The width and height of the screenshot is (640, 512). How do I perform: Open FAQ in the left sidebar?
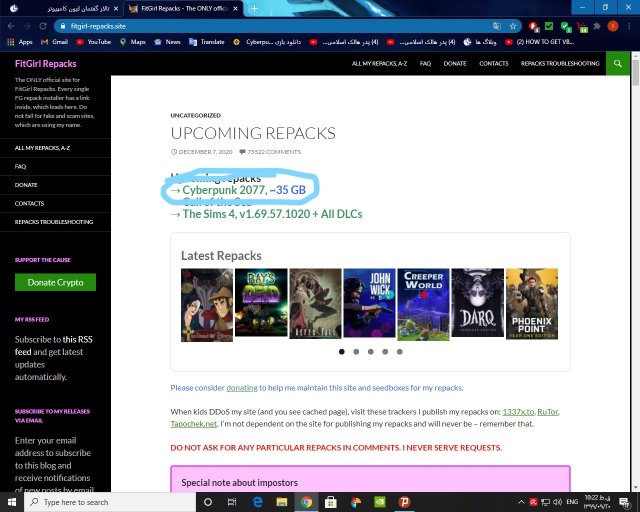pyautogui.click(x=20, y=166)
